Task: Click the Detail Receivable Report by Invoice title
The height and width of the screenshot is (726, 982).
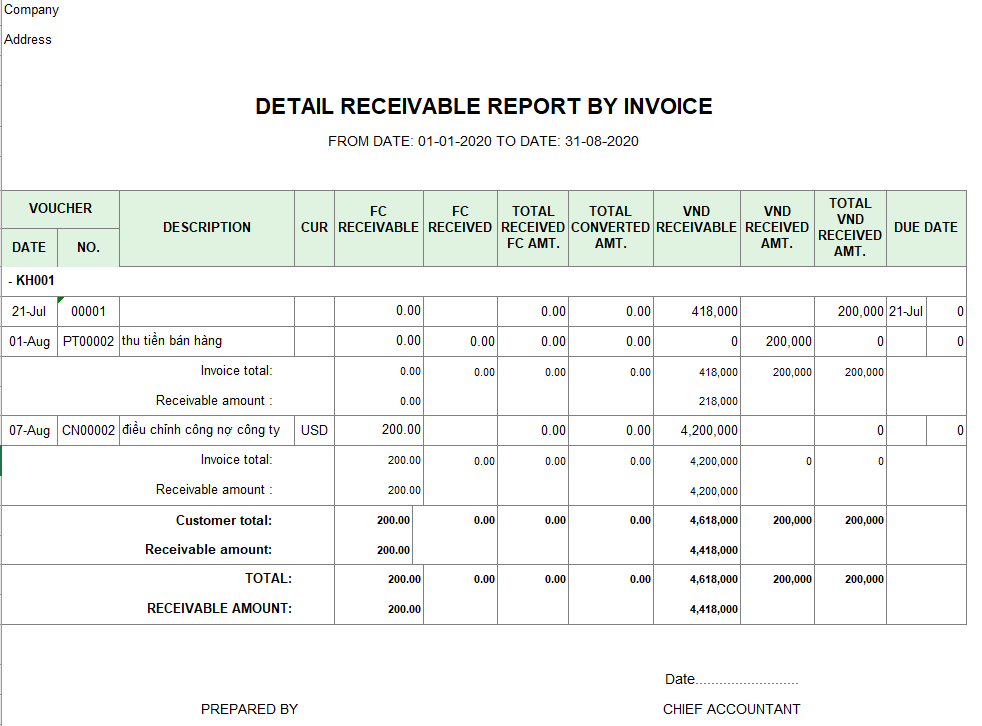Action: 484,107
